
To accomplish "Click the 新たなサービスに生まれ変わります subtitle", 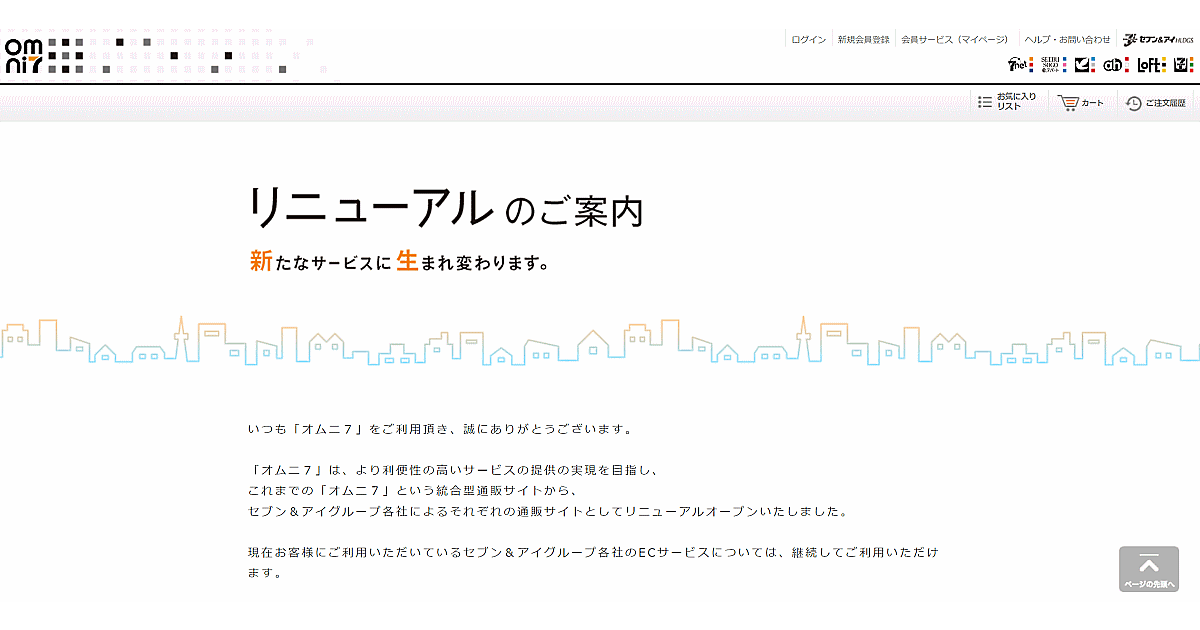I will [399, 263].
